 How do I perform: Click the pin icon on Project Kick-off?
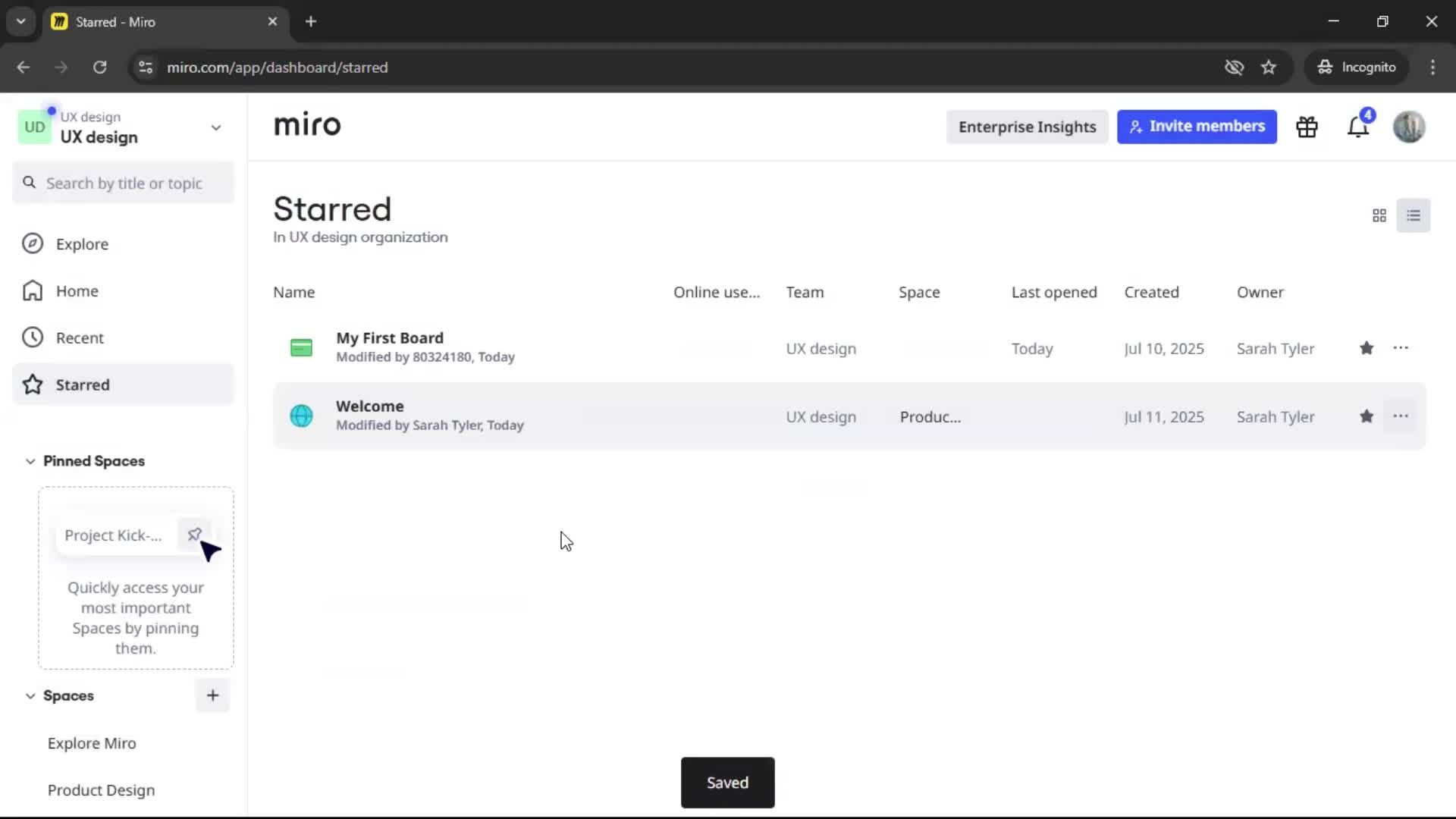click(194, 535)
